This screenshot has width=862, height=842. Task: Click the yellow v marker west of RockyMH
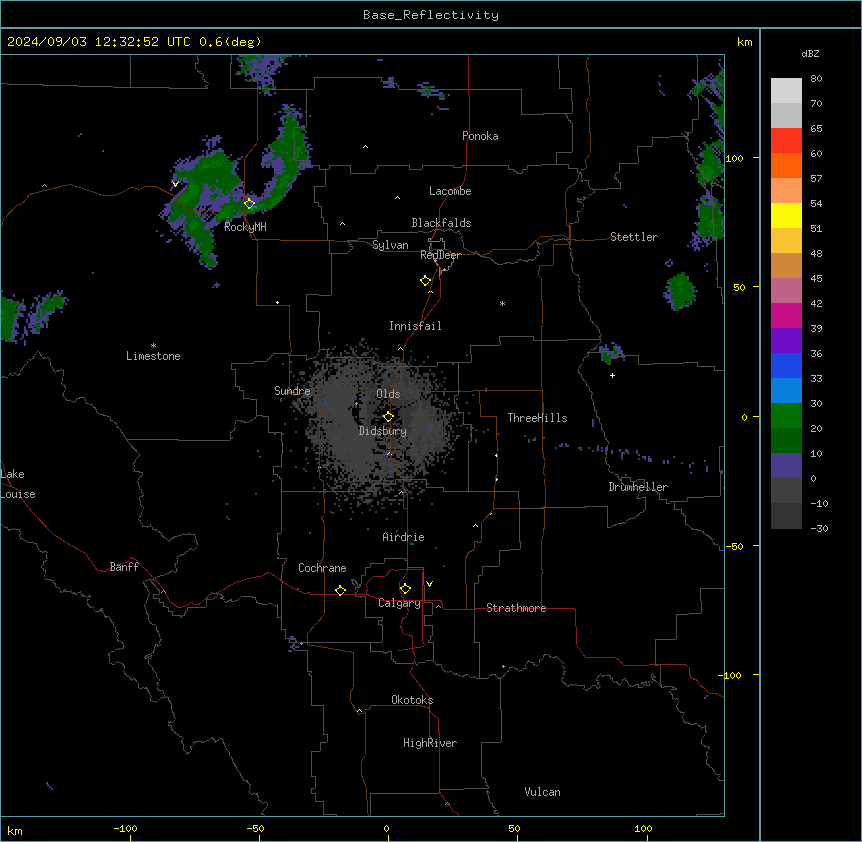tap(175, 184)
